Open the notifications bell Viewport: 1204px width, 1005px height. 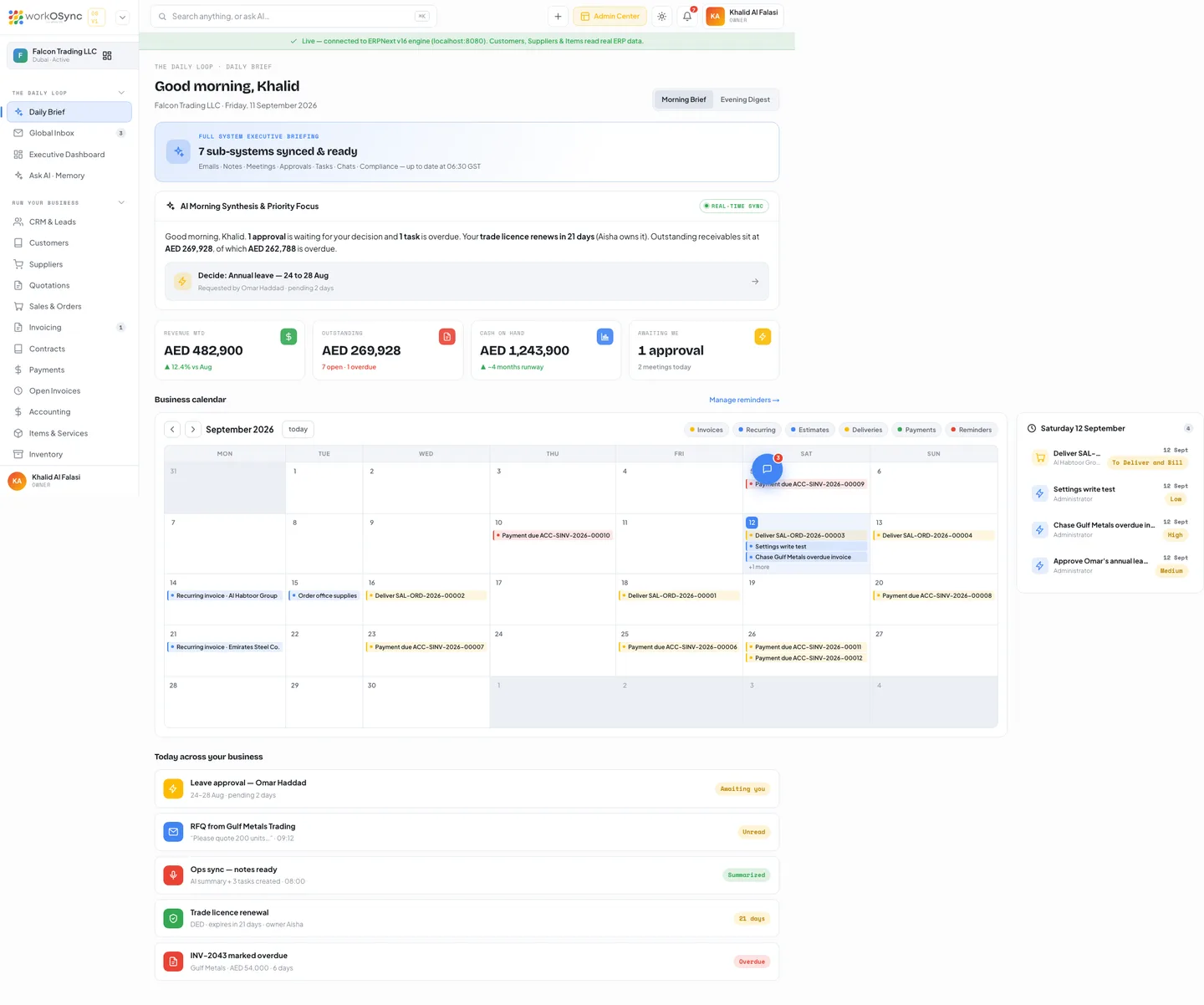coord(687,16)
